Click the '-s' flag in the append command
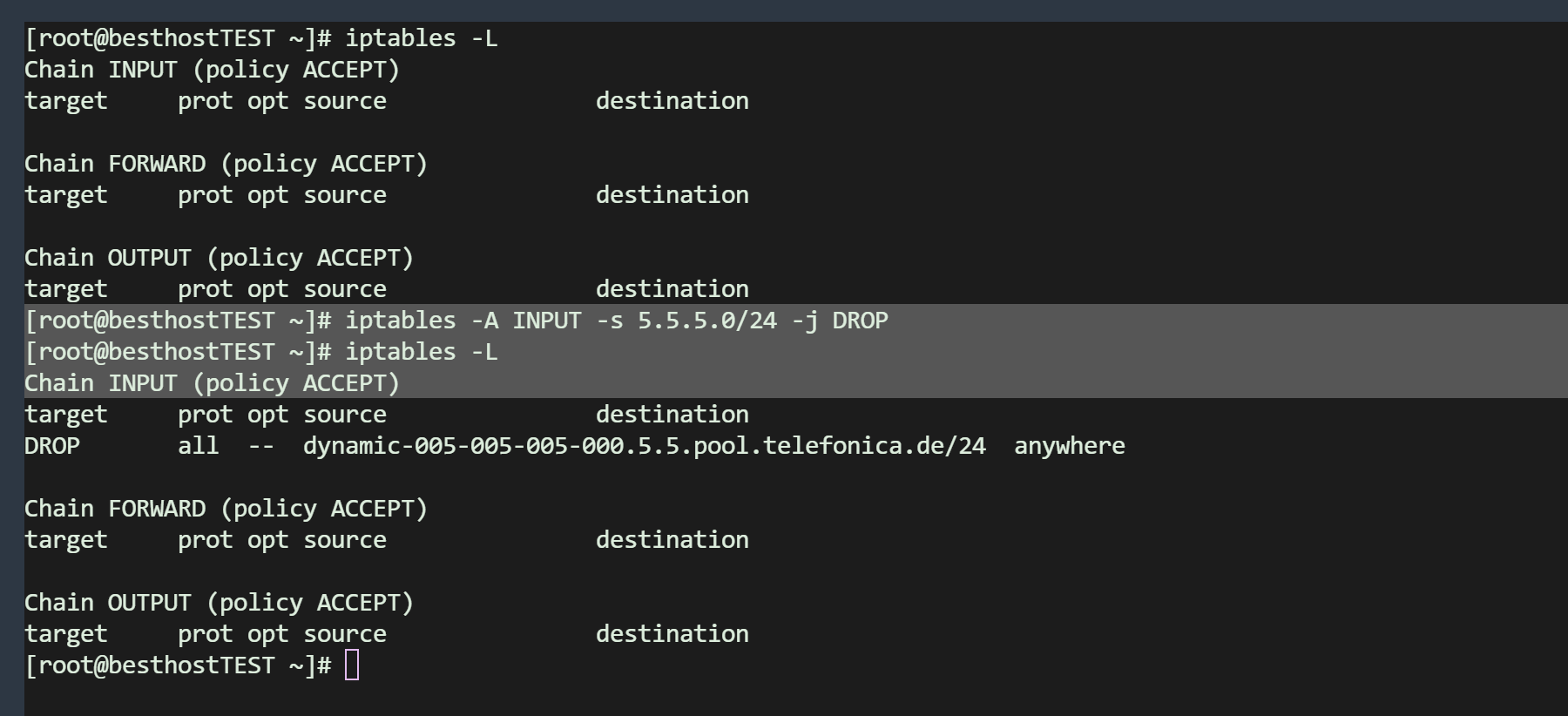Viewport: 1568px width, 716px height. (610, 321)
